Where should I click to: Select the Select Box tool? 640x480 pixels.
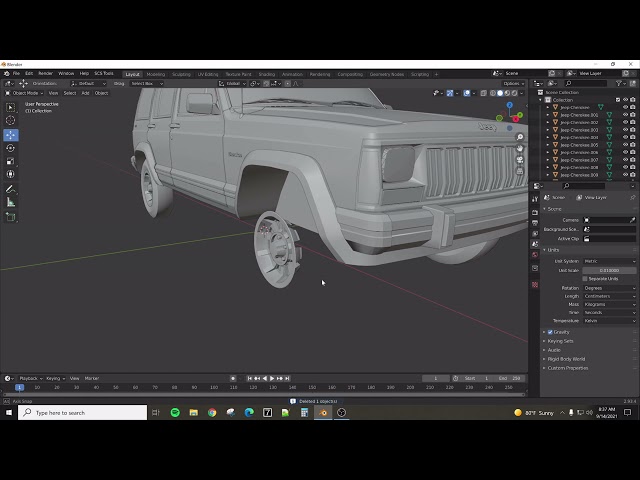coord(11,107)
